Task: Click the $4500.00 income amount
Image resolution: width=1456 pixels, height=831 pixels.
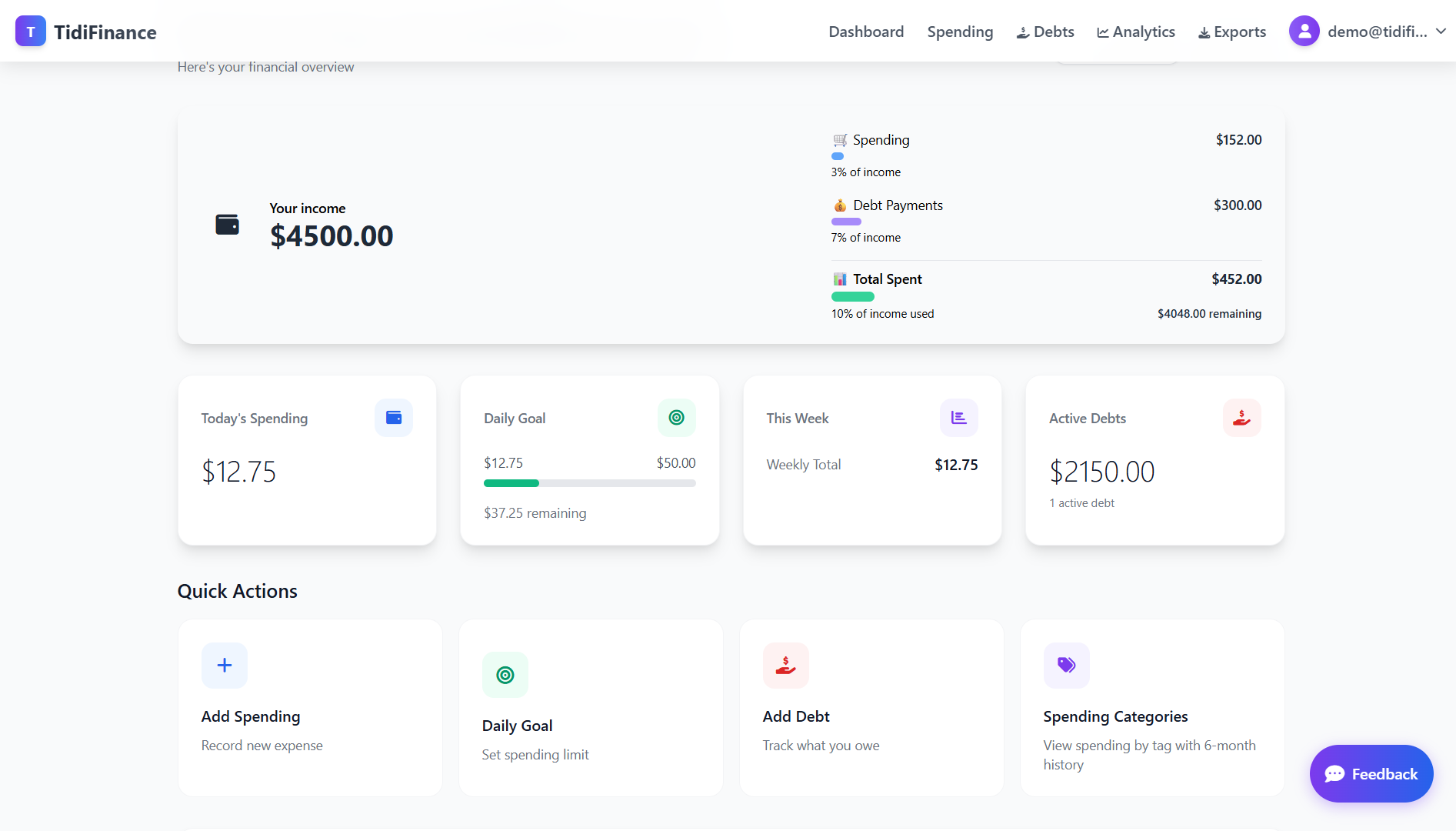Action: tap(332, 236)
